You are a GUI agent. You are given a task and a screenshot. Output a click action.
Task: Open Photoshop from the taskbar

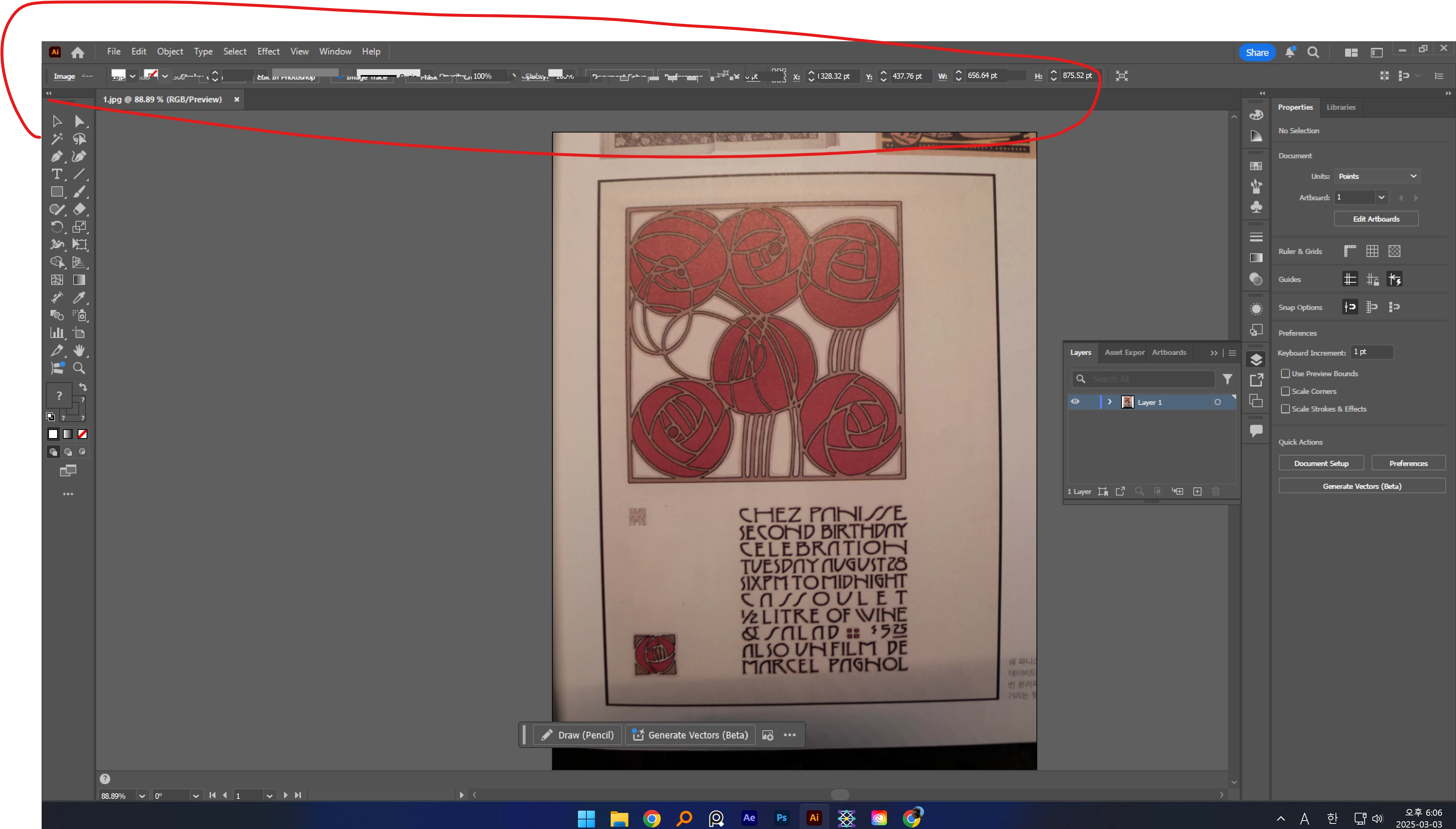click(782, 818)
